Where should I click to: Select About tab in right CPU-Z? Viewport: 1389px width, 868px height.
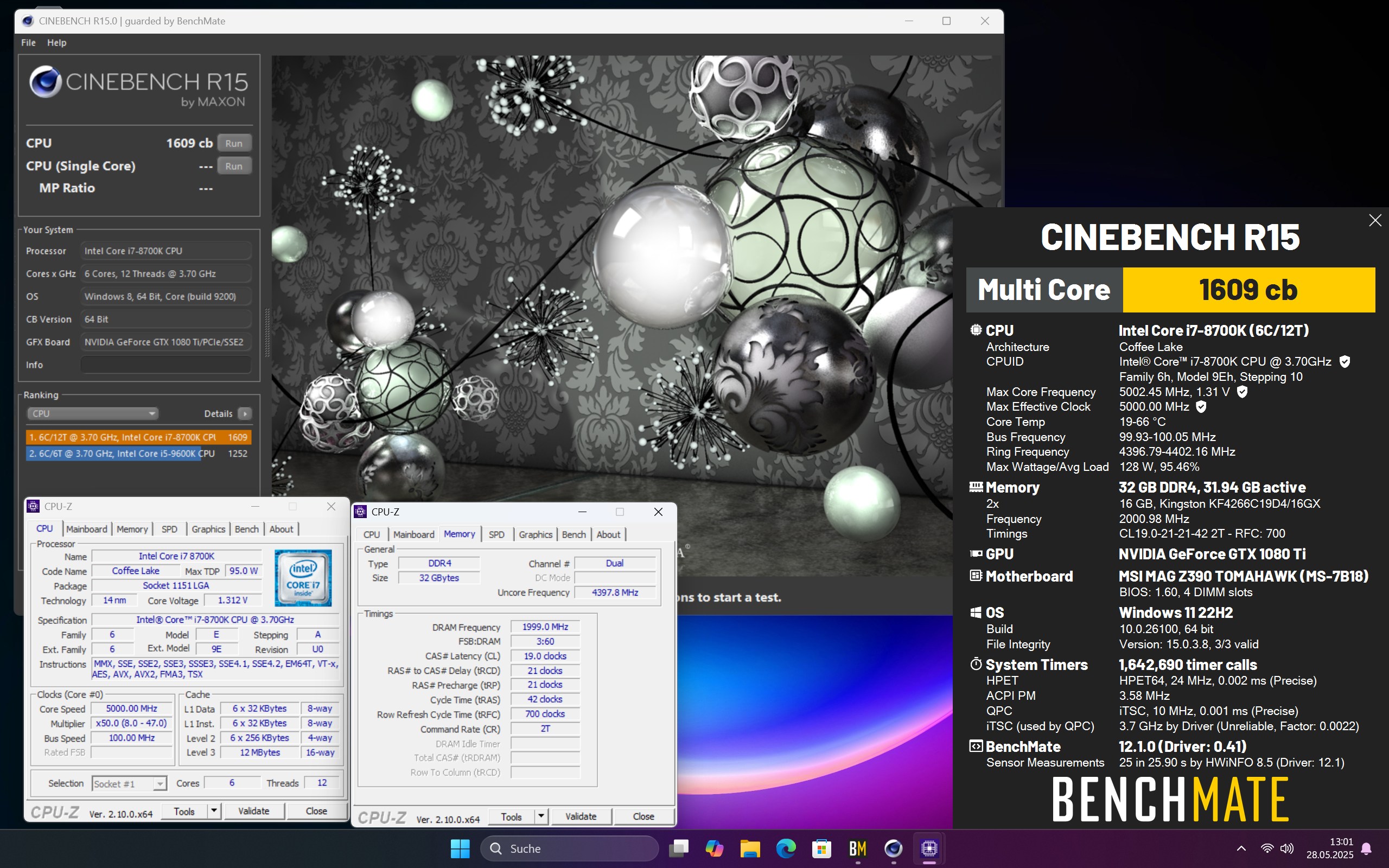608,534
